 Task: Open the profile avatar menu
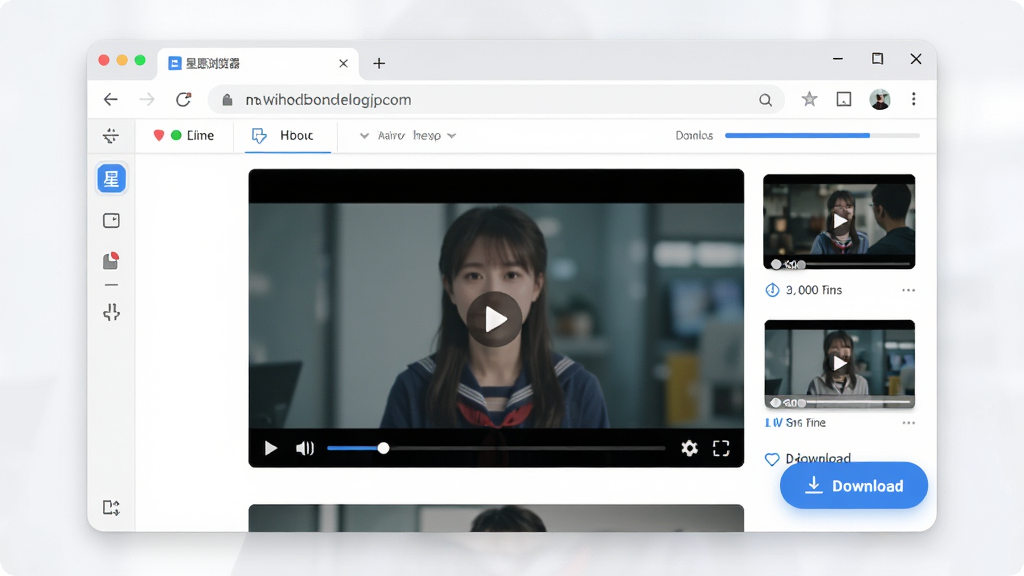tap(880, 99)
